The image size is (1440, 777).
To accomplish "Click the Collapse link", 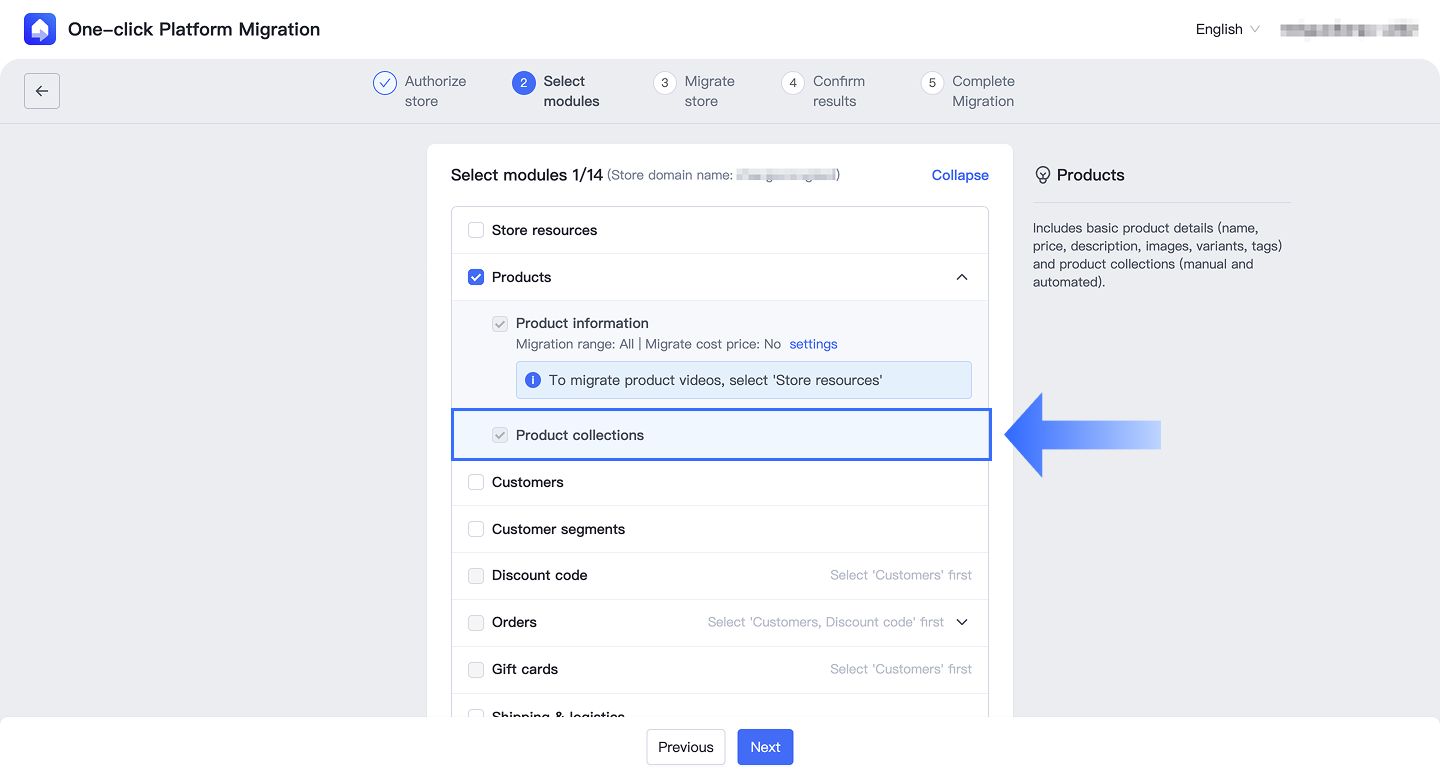I will tap(960, 175).
